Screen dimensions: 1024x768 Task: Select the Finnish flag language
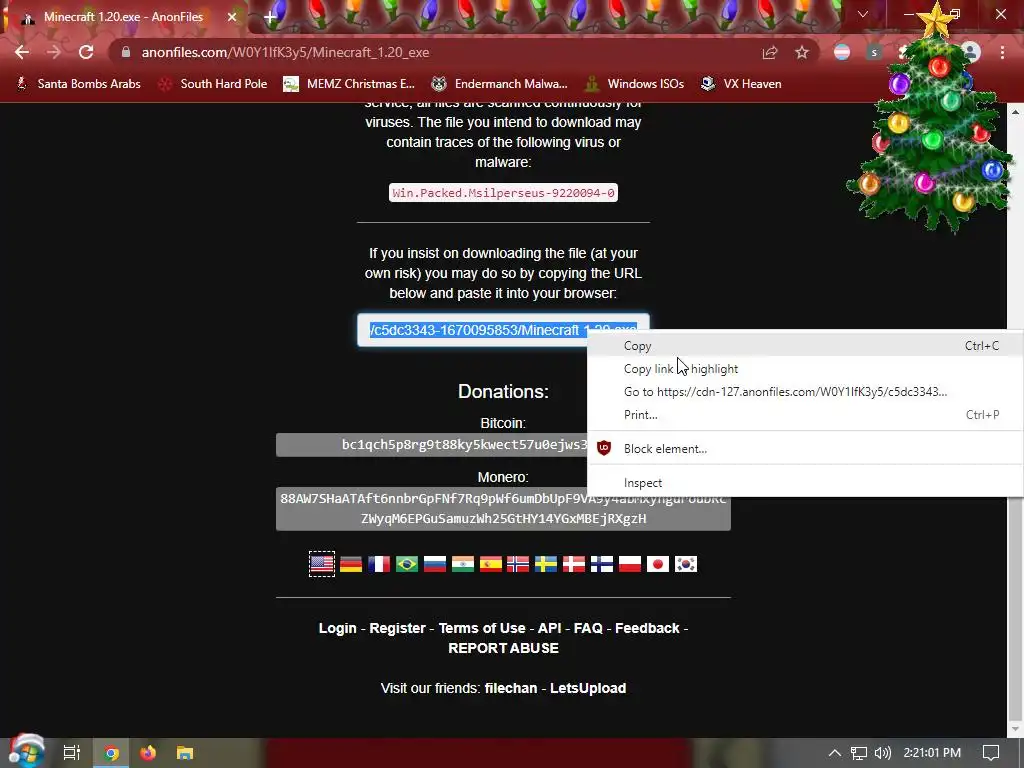pyautogui.click(x=602, y=564)
